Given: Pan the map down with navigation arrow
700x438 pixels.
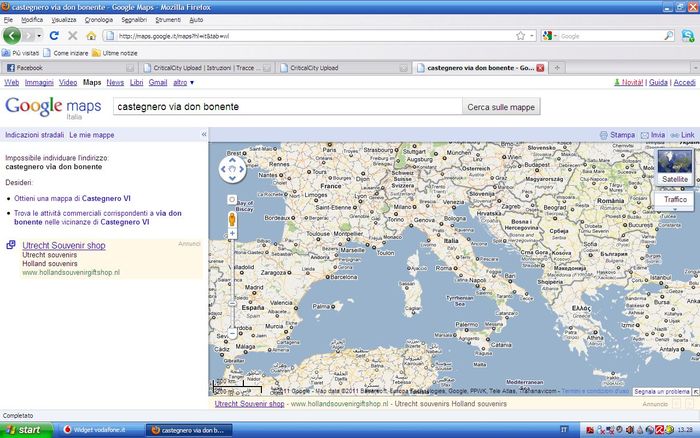Looking at the screenshot, I should click(x=232, y=179).
